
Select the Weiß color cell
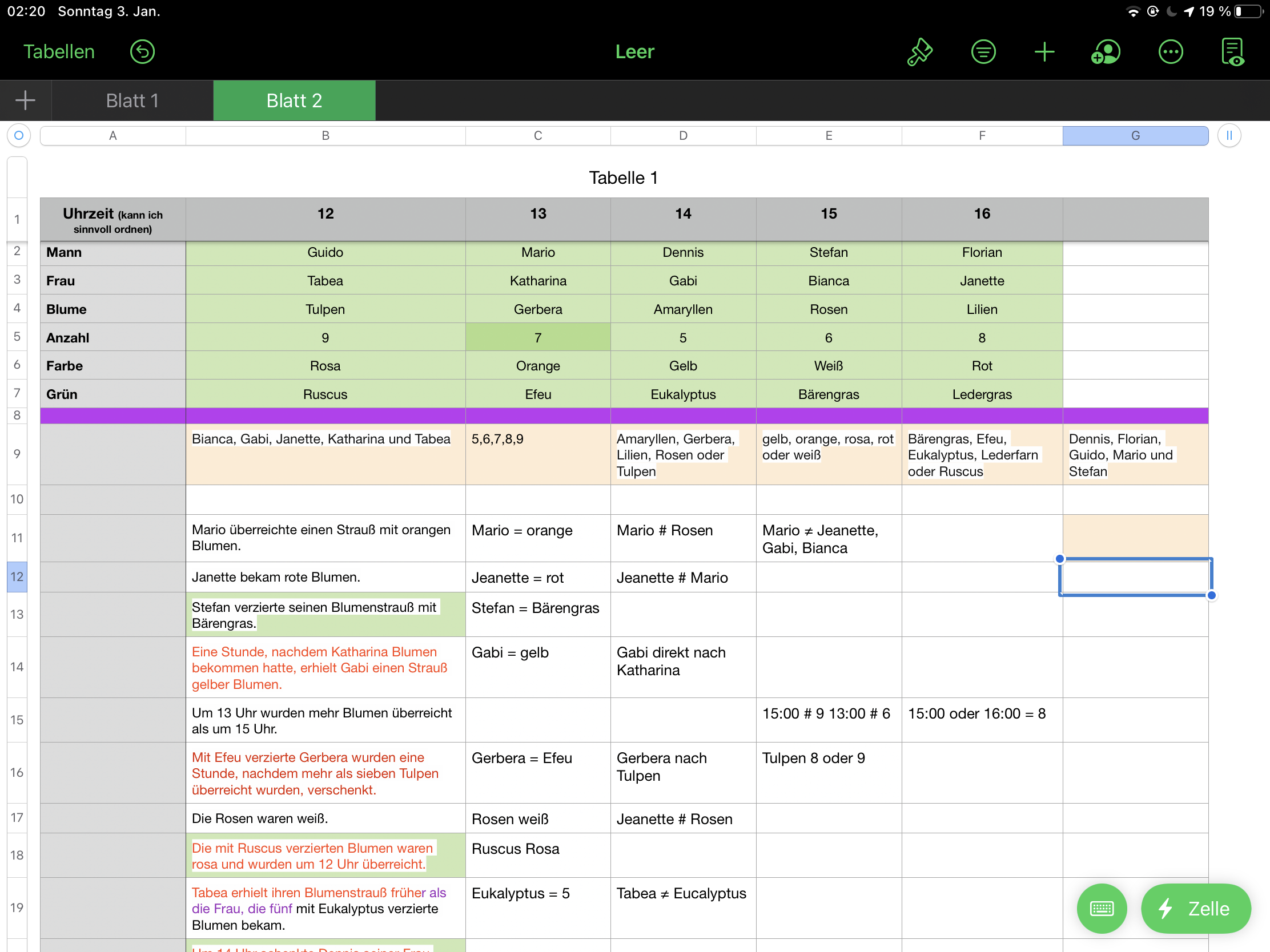point(829,365)
